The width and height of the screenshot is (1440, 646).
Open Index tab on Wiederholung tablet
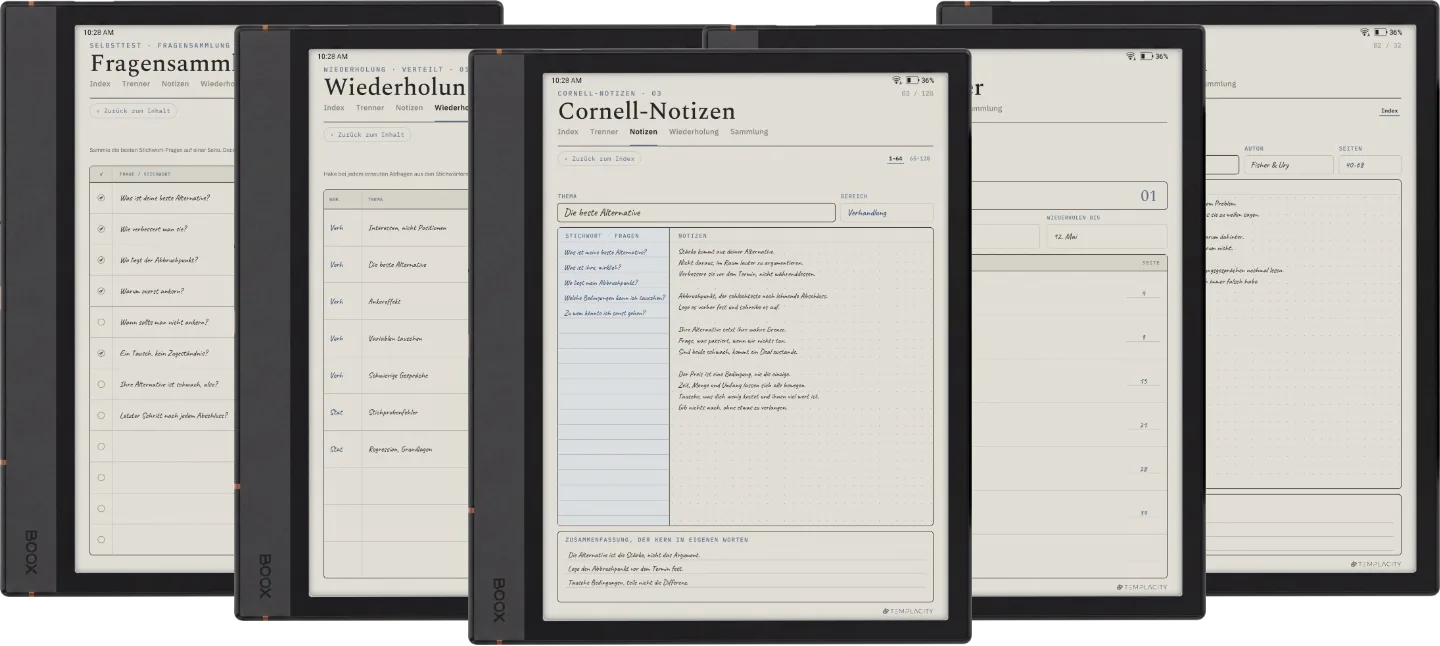click(x=334, y=108)
